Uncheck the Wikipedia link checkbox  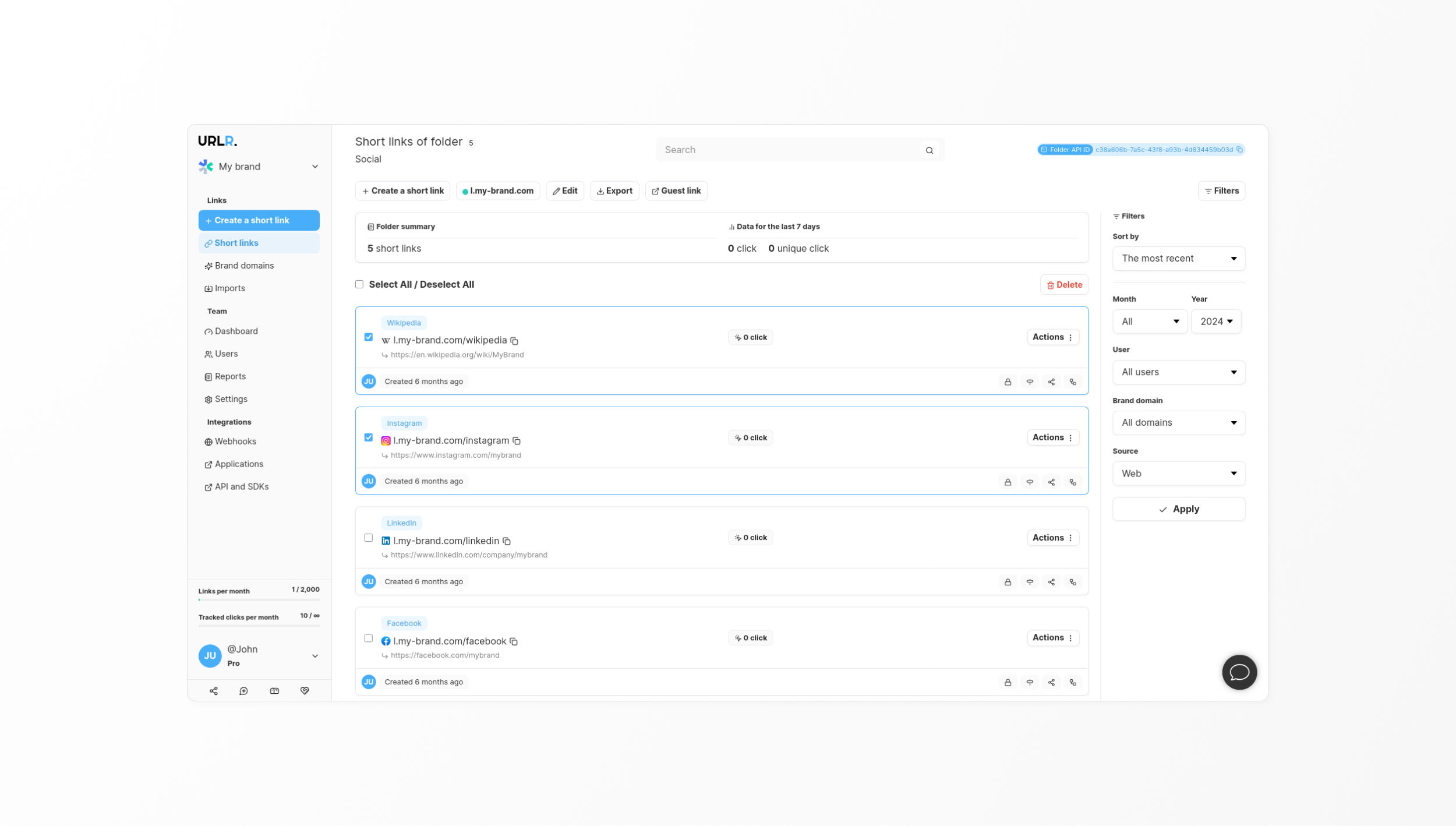click(369, 337)
